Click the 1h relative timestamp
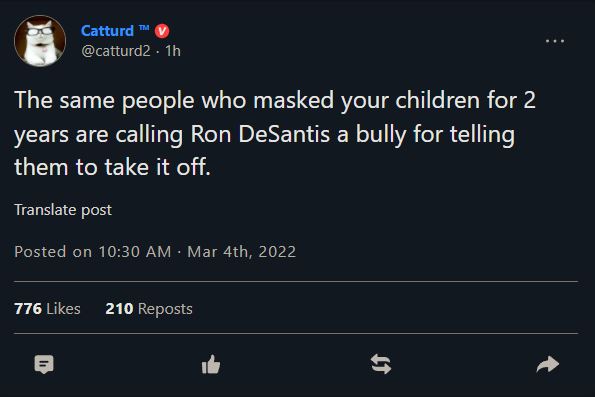 tap(173, 51)
